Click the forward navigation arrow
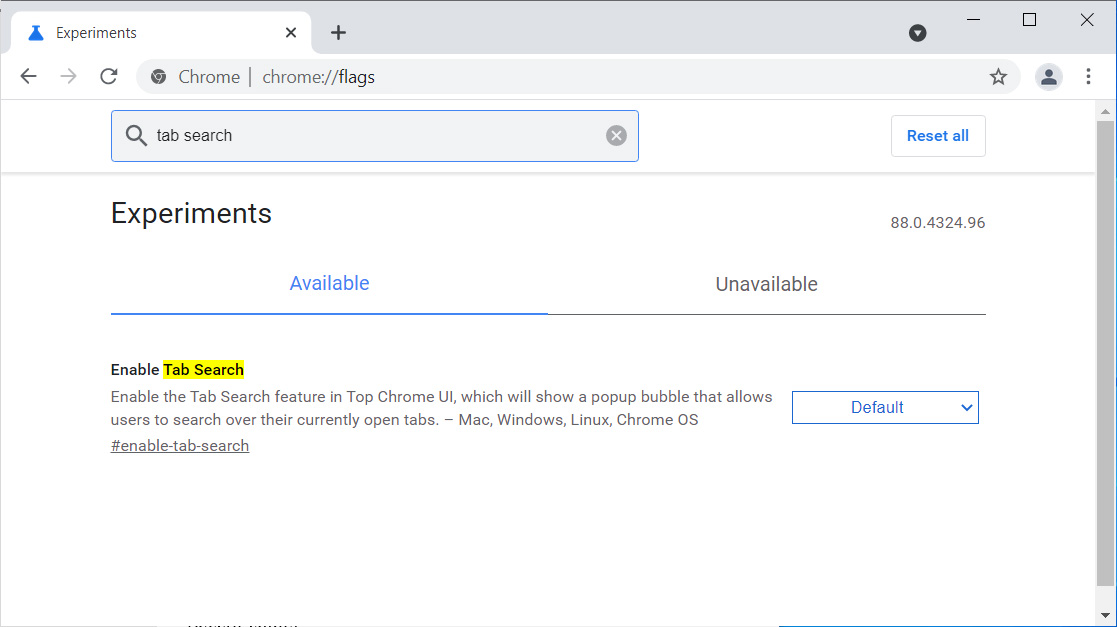The width and height of the screenshot is (1117, 627). click(68, 76)
